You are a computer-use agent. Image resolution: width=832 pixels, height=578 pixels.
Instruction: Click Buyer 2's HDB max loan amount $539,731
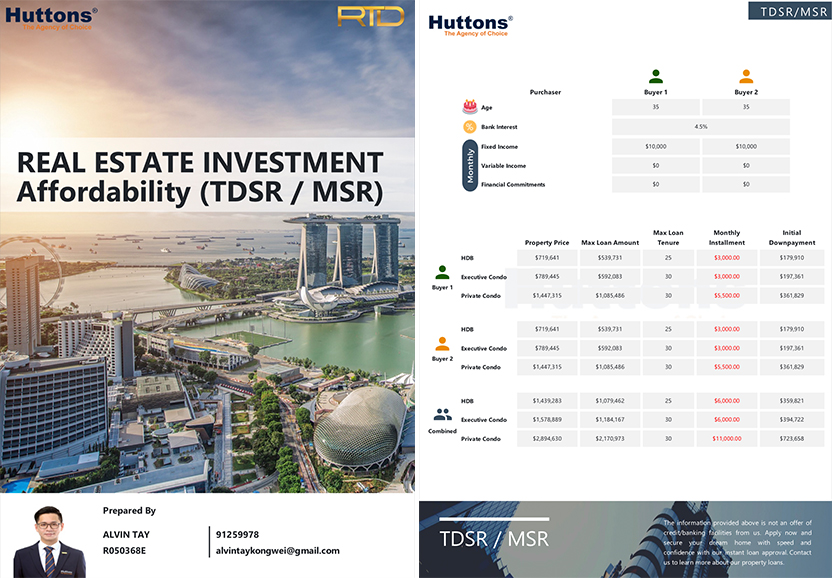pyautogui.click(x=610, y=329)
